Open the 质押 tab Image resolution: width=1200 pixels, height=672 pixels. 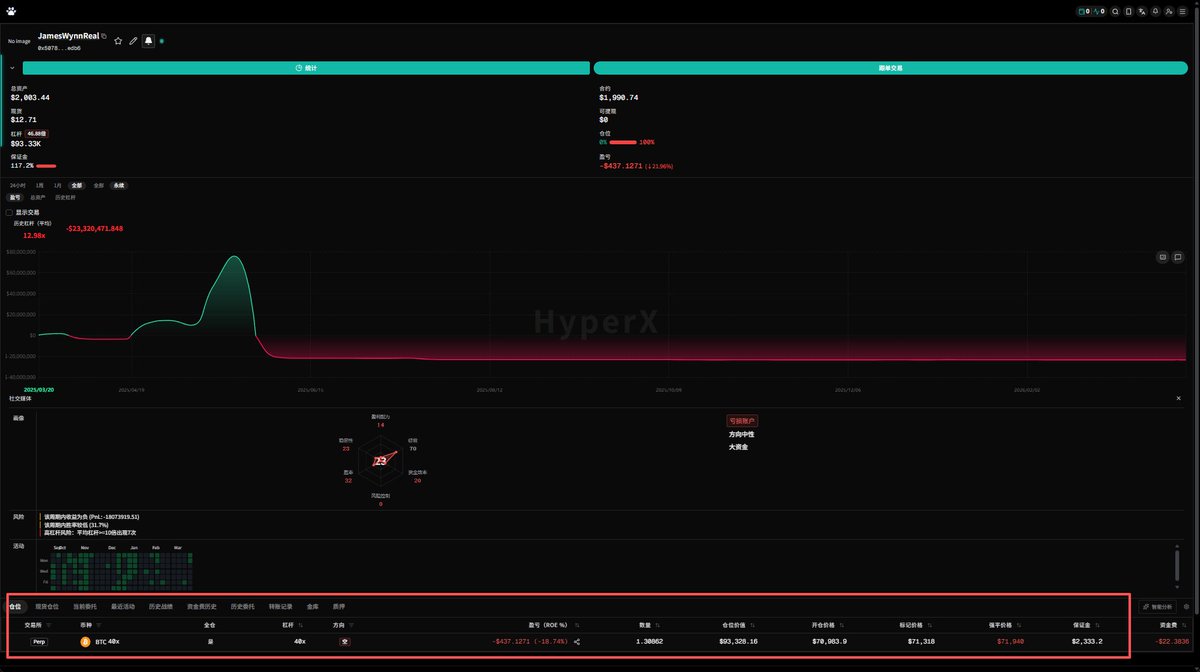tap(339, 606)
